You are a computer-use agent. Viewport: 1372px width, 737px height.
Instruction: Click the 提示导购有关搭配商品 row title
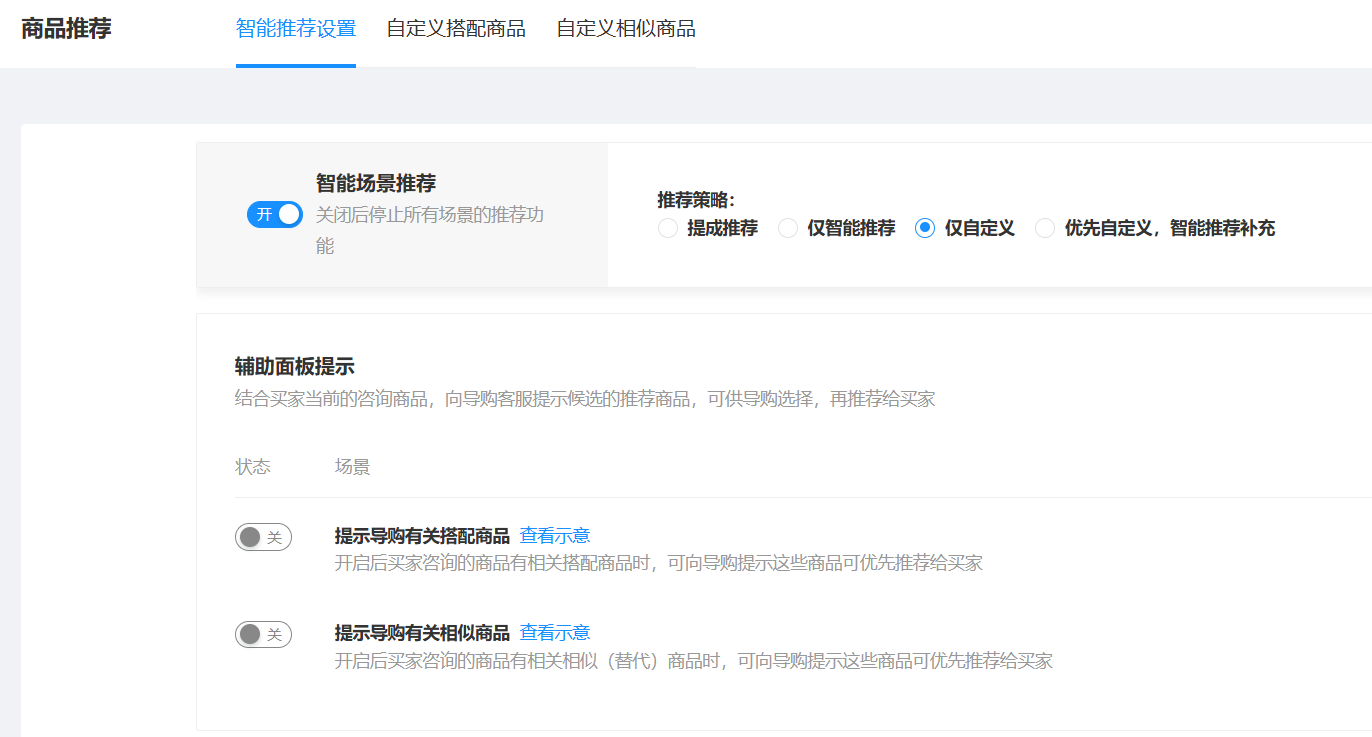click(x=422, y=536)
